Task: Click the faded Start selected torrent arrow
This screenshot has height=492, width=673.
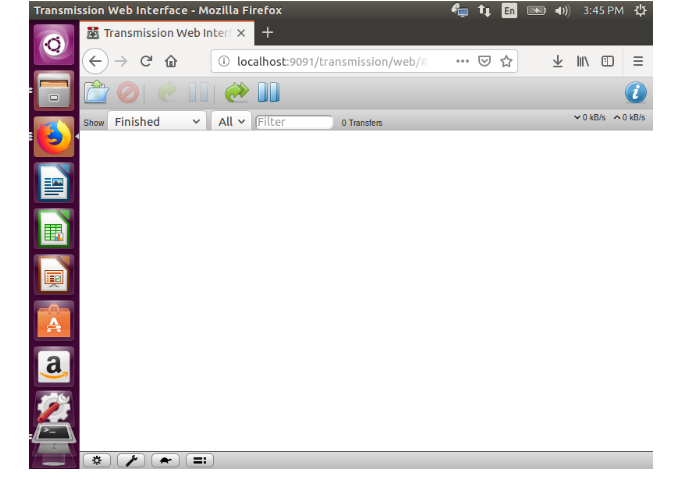Action: (x=167, y=92)
